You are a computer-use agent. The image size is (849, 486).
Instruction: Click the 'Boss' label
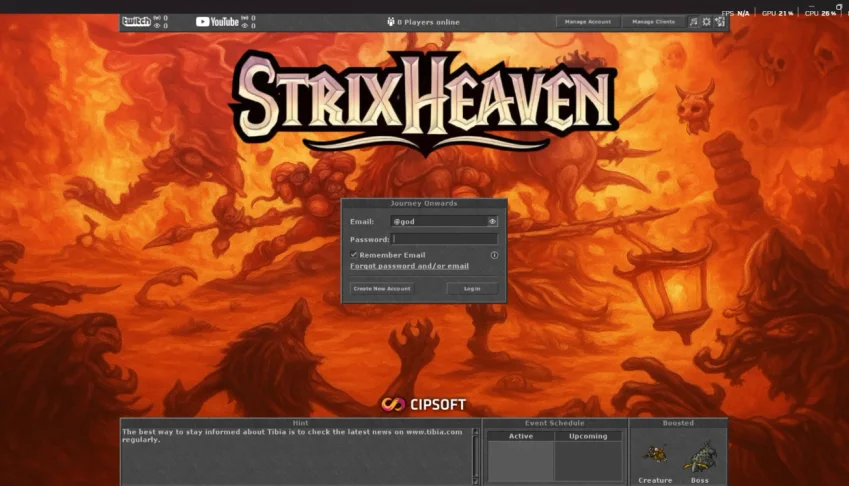pos(700,480)
